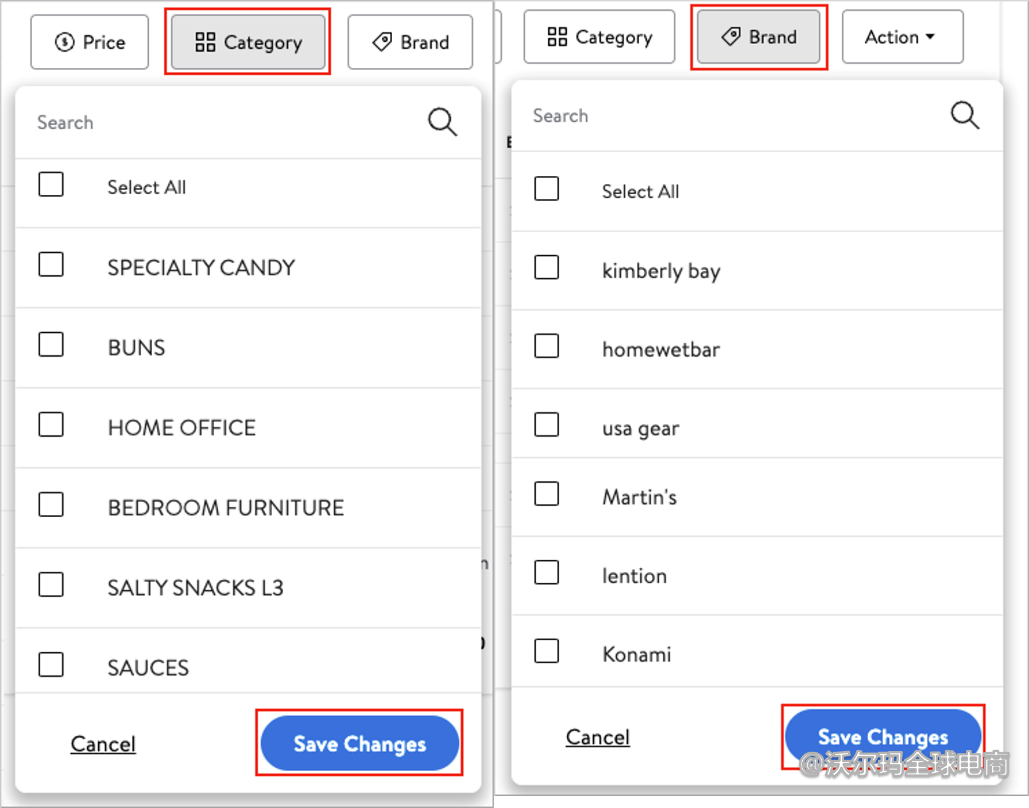Screen dimensions: 1029x808
Task: Select the Konami brand checkbox
Action: (547, 652)
